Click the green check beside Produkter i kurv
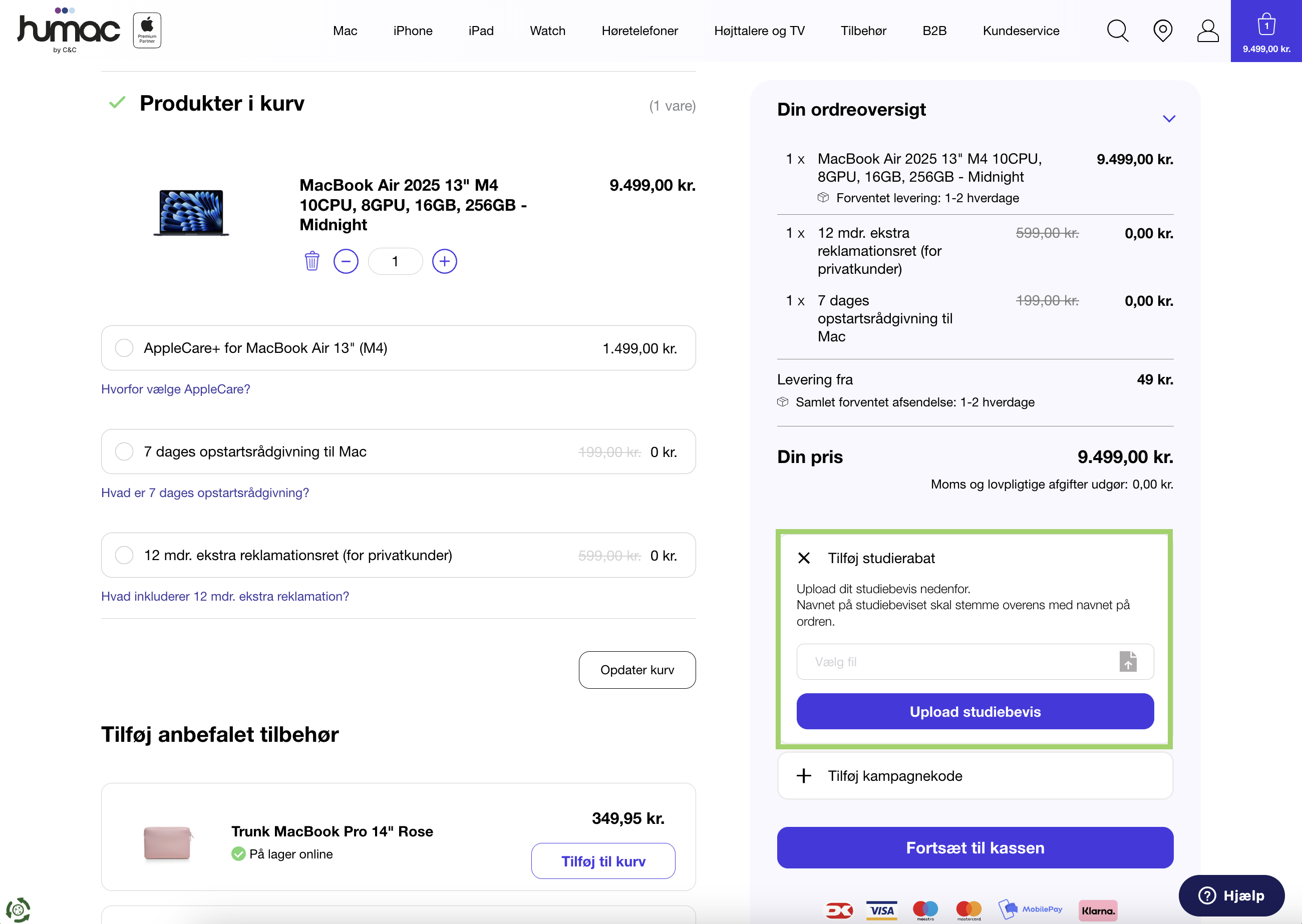Viewport: 1302px width, 924px height. click(117, 103)
